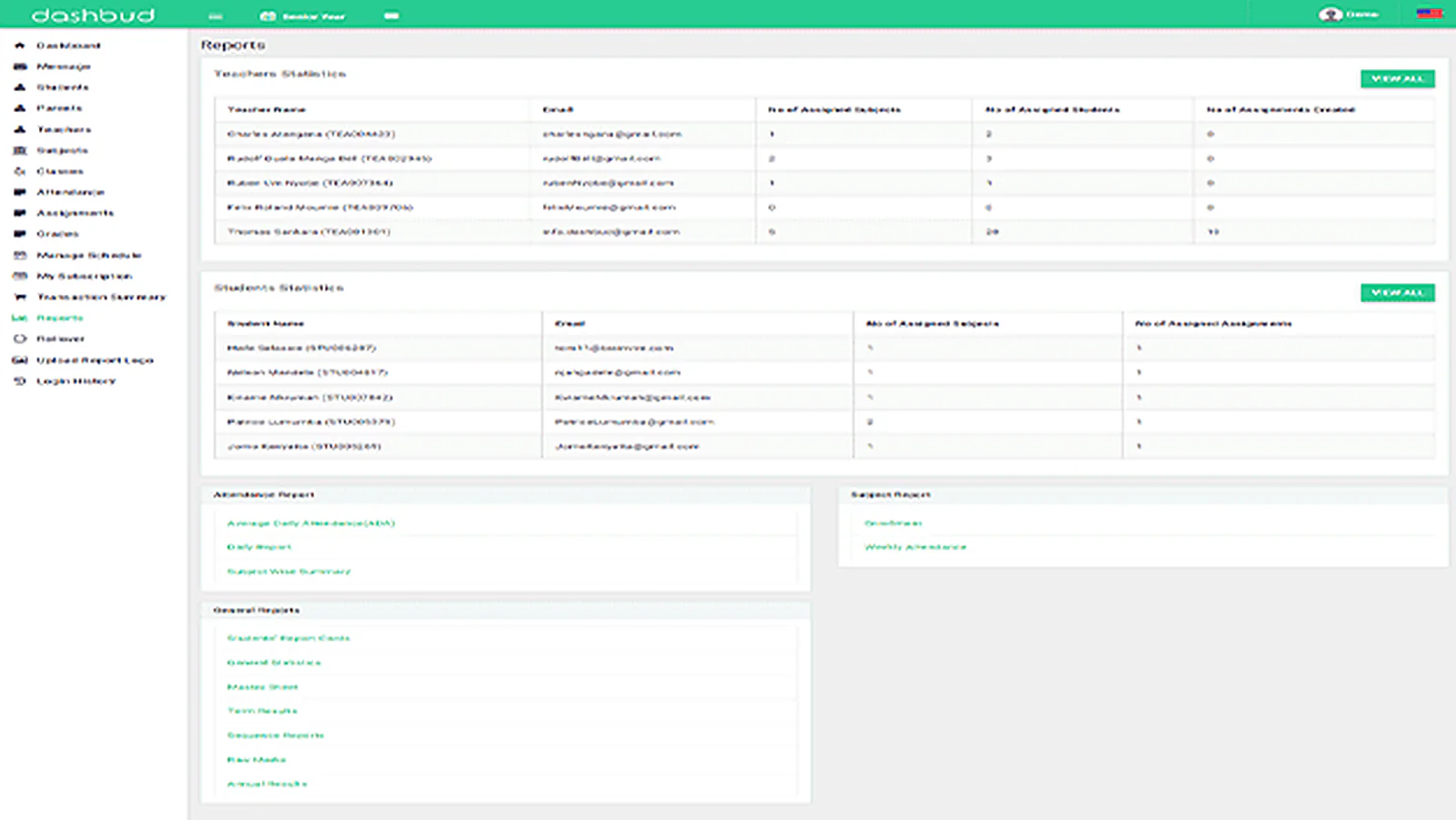
Task: Open the Dashboard home icon in sidebar
Action: click(20, 46)
